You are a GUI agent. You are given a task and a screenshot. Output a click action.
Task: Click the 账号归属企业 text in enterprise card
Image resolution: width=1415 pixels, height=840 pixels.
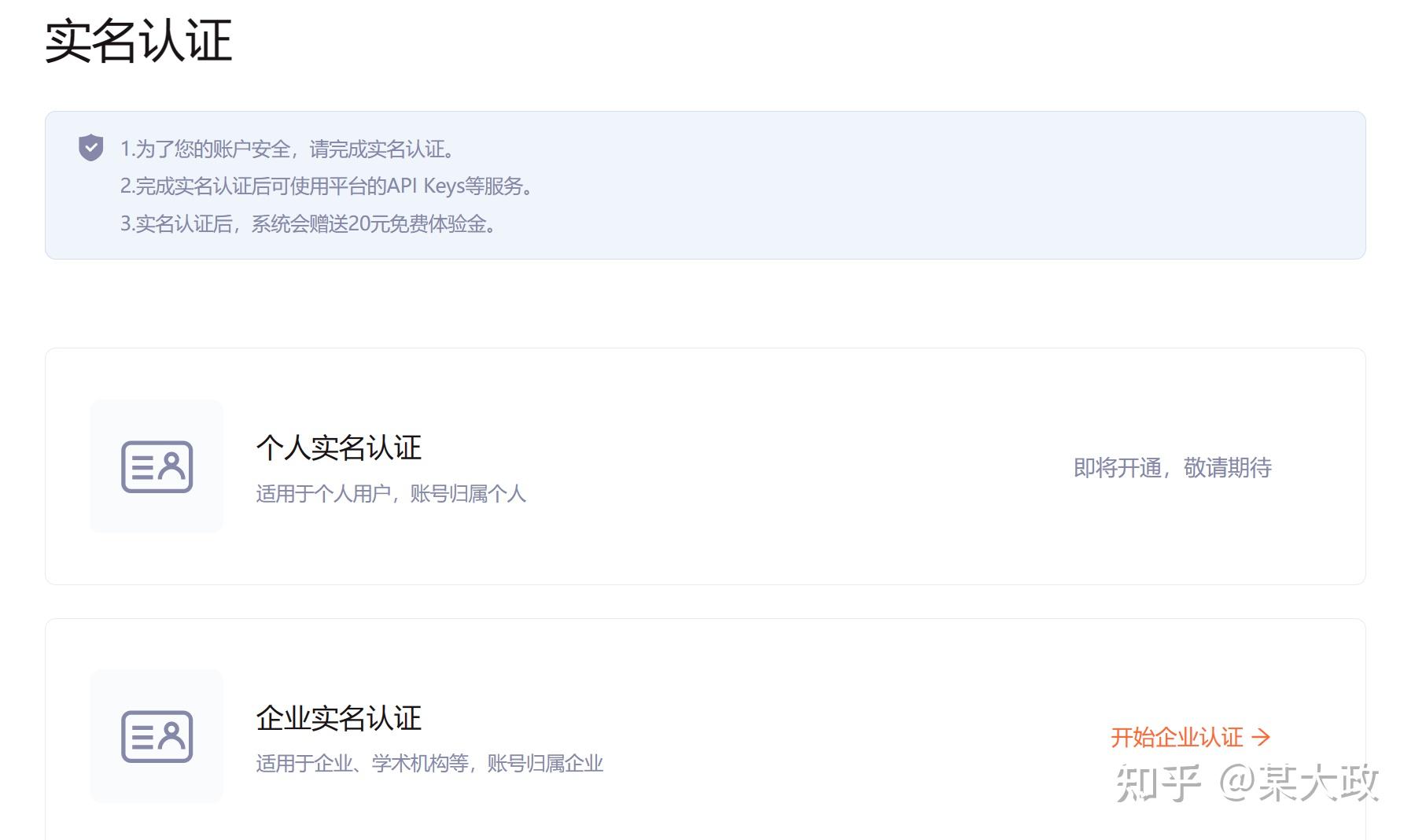545,764
